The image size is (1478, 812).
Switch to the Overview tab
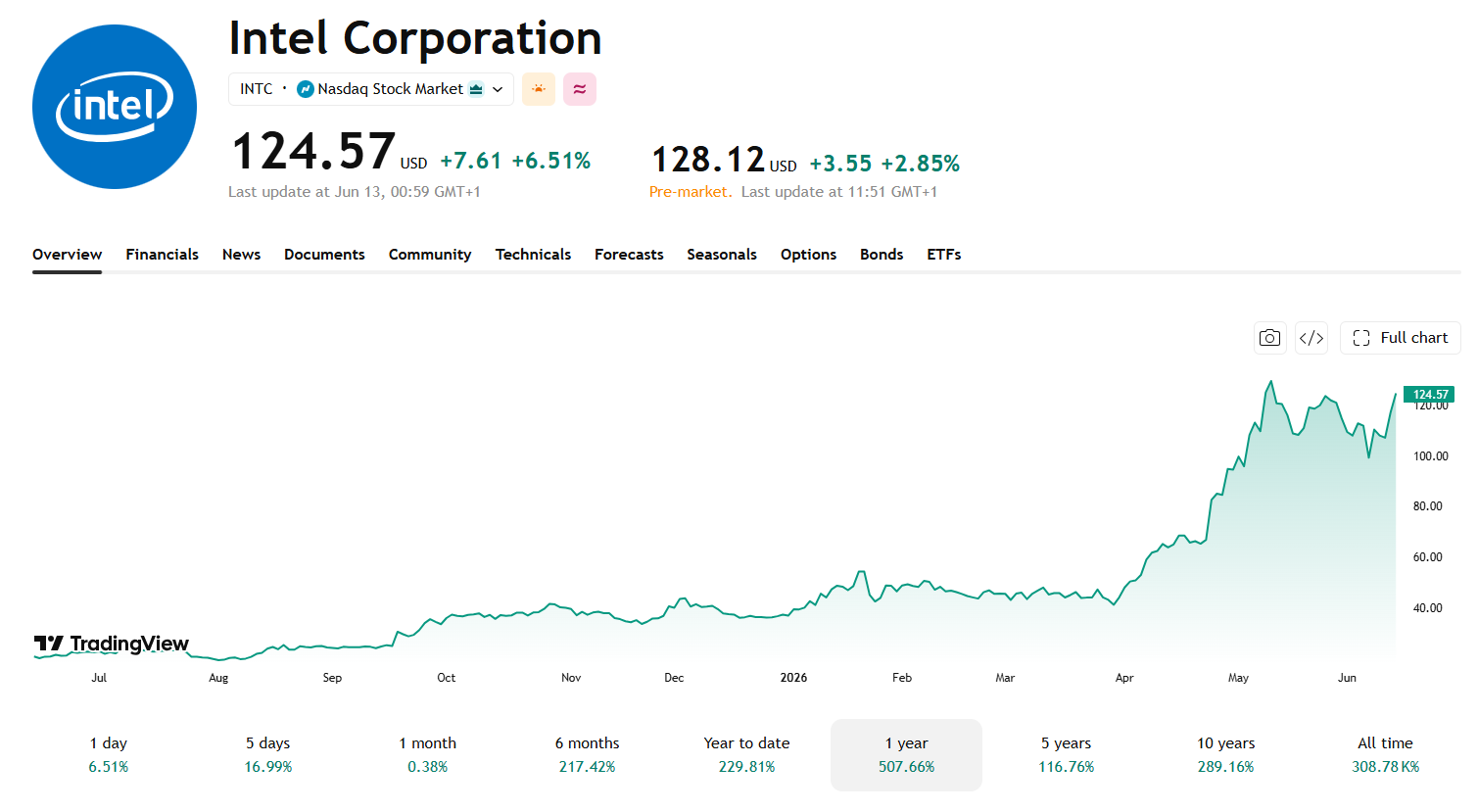[67, 255]
